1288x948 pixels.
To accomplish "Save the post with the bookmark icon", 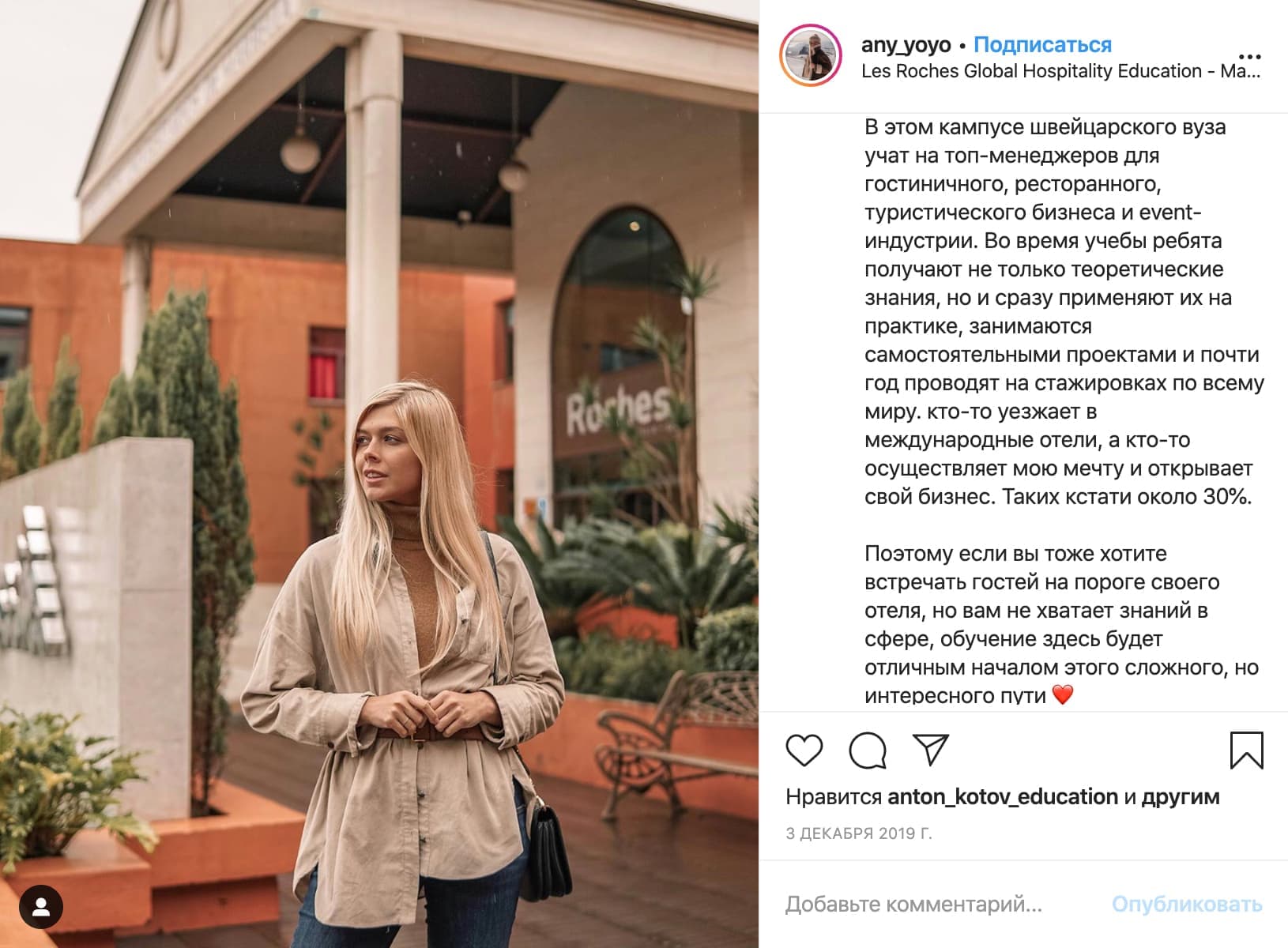I will pyautogui.click(x=1247, y=750).
